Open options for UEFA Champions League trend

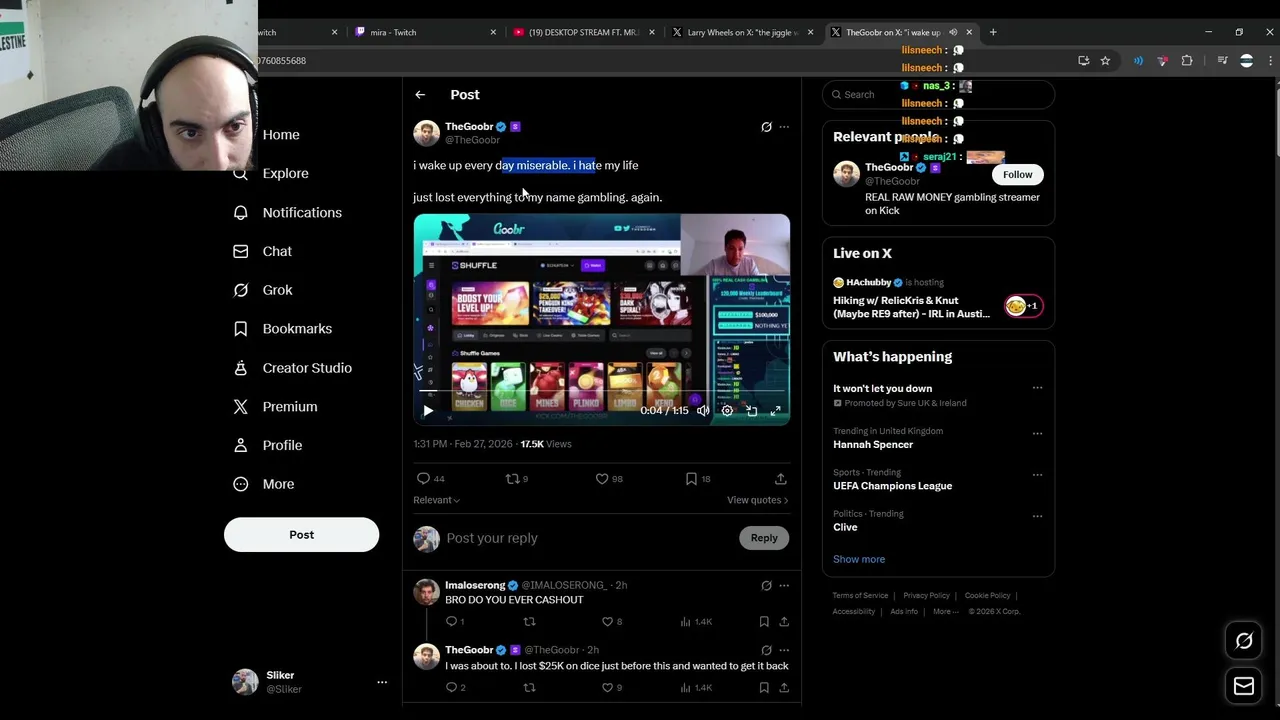1037,475
